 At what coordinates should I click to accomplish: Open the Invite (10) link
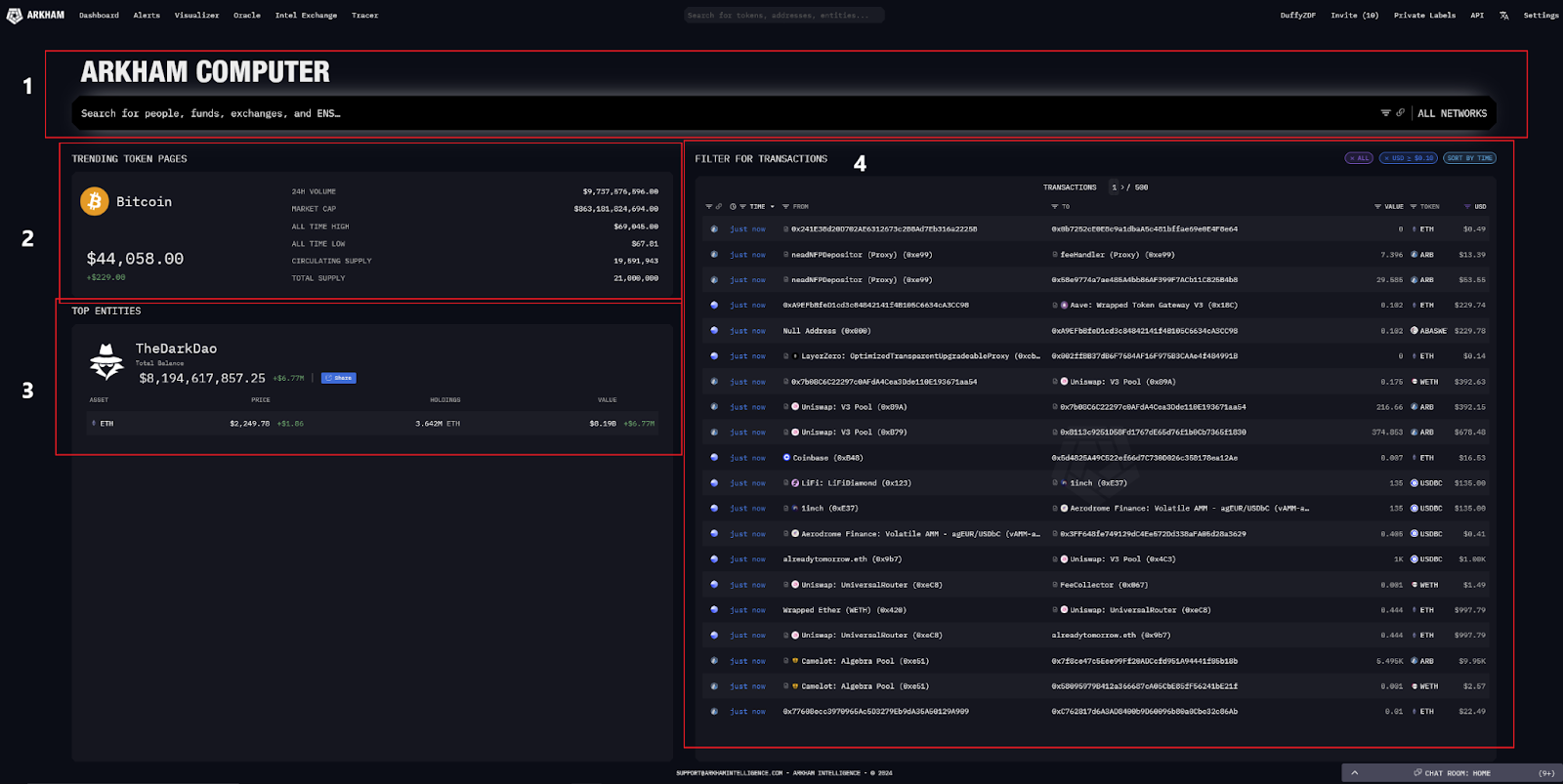coord(1355,16)
